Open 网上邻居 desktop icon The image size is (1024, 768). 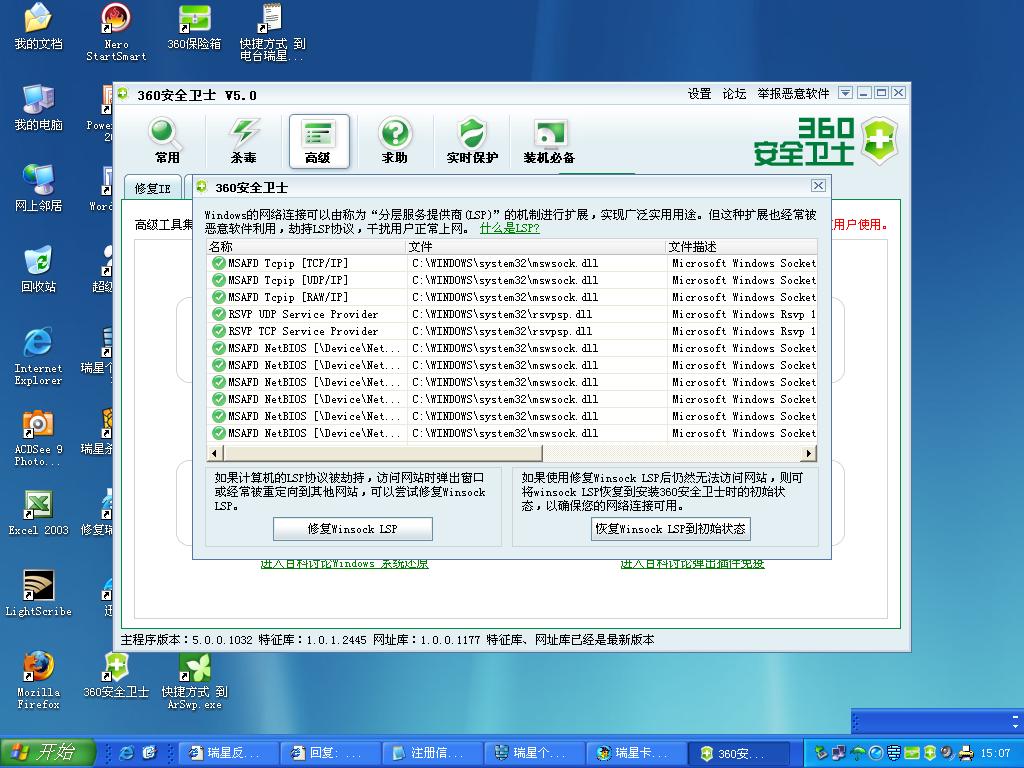(x=39, y=188)
